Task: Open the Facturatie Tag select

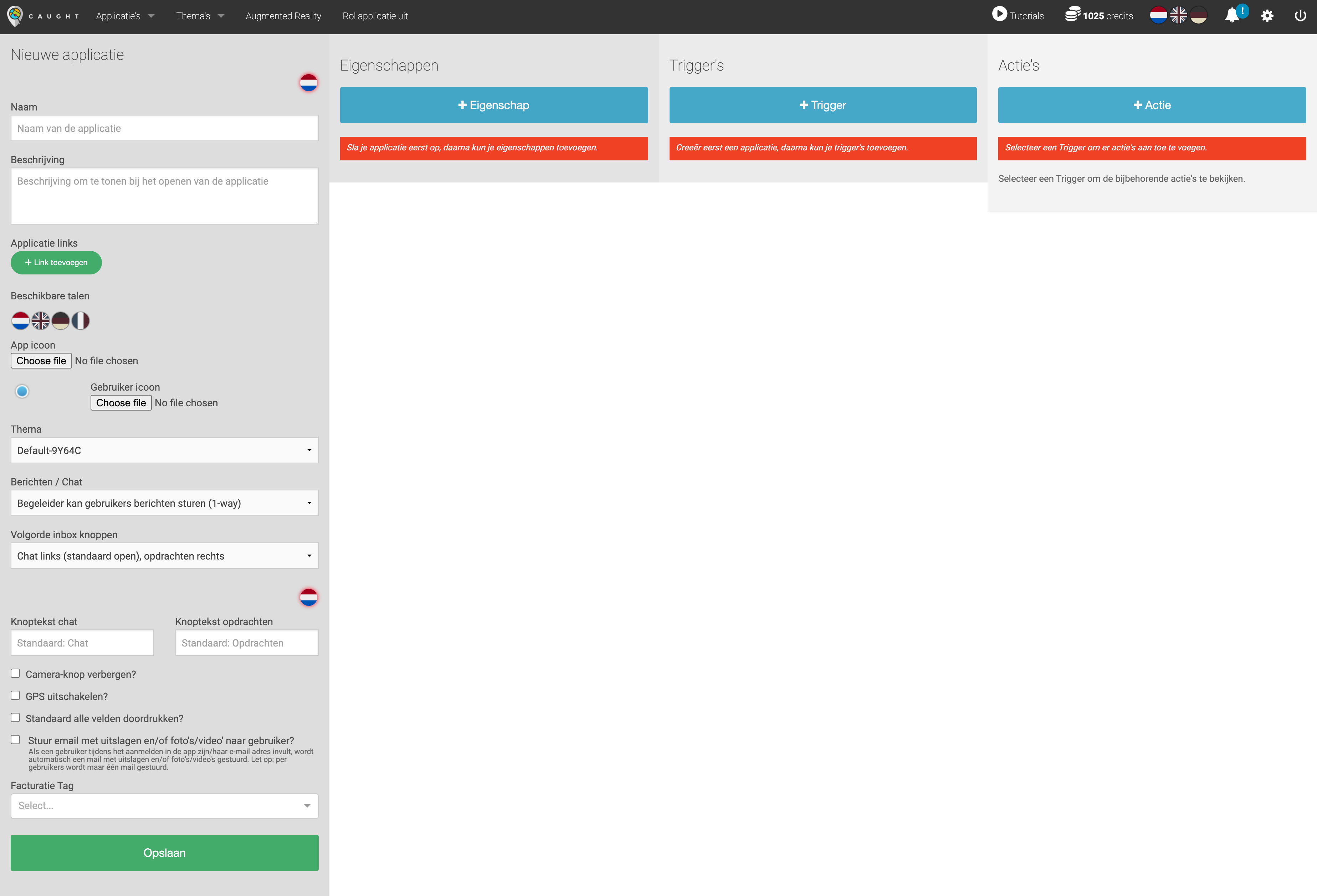Action: coord(164,805)
